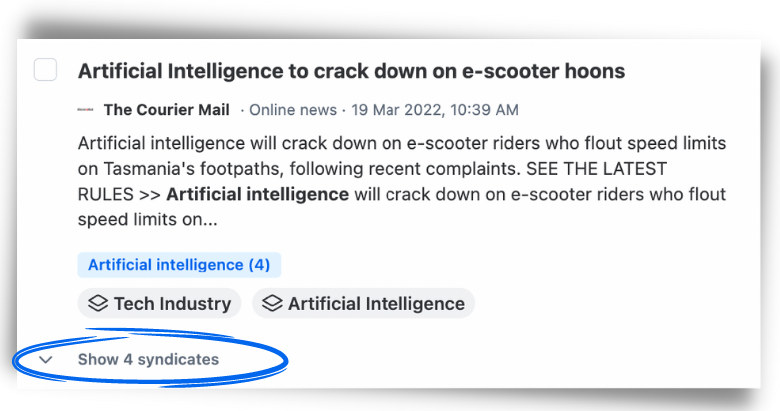Tick the article selection checkbox

tap(45, 70)
